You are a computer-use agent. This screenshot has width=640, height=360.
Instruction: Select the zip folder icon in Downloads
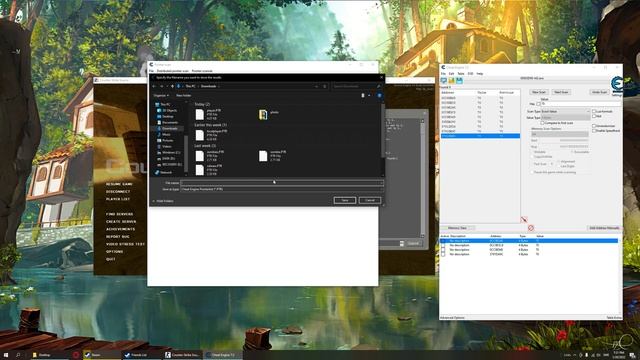[x=263, y=115]
